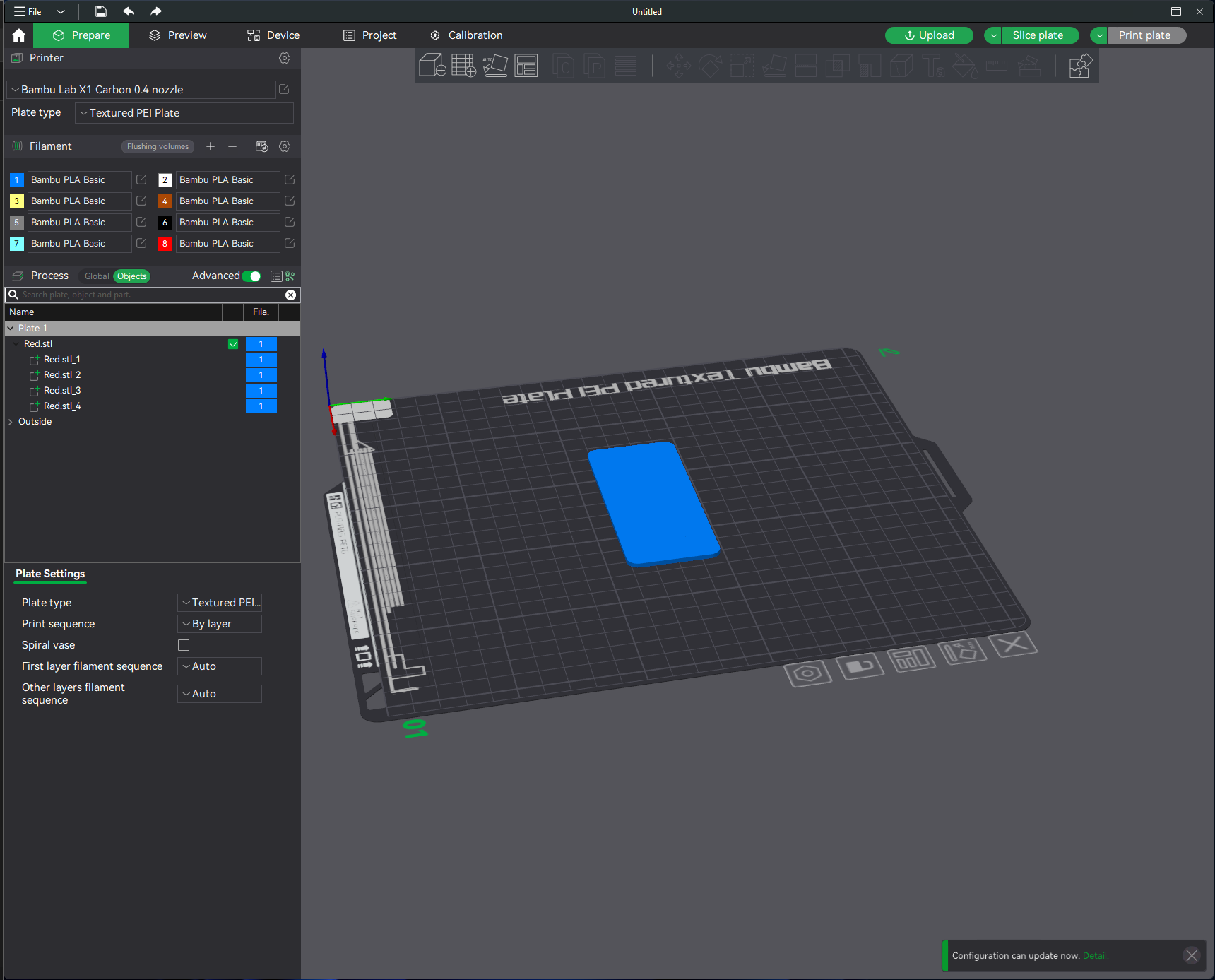This screenshot has width=1215, height=980.
Task: Open the Calibration tab
Action: click(x=467, y=35)
